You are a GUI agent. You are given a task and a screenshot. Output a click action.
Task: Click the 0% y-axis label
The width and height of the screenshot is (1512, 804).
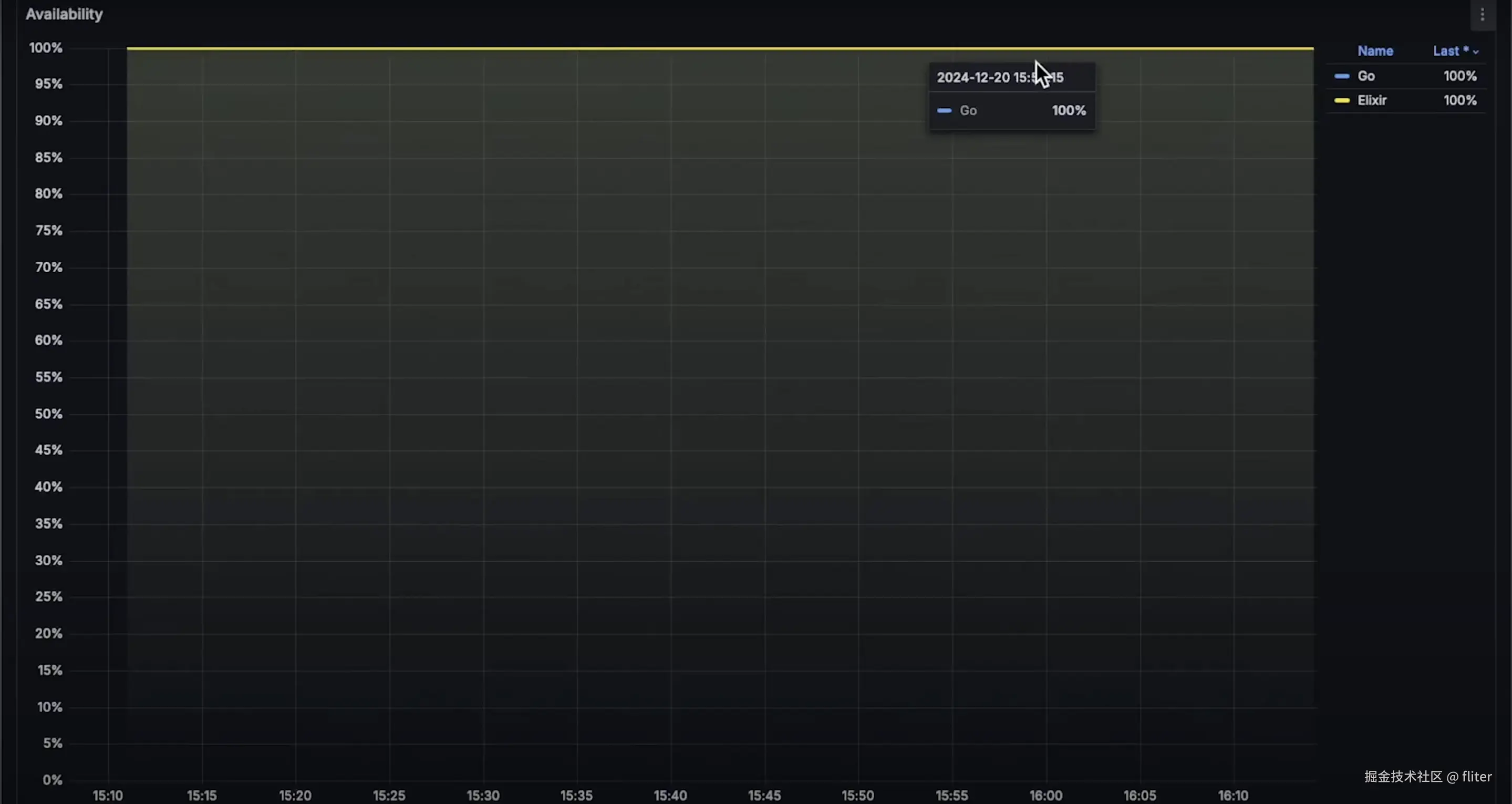(x=52, y=780)
